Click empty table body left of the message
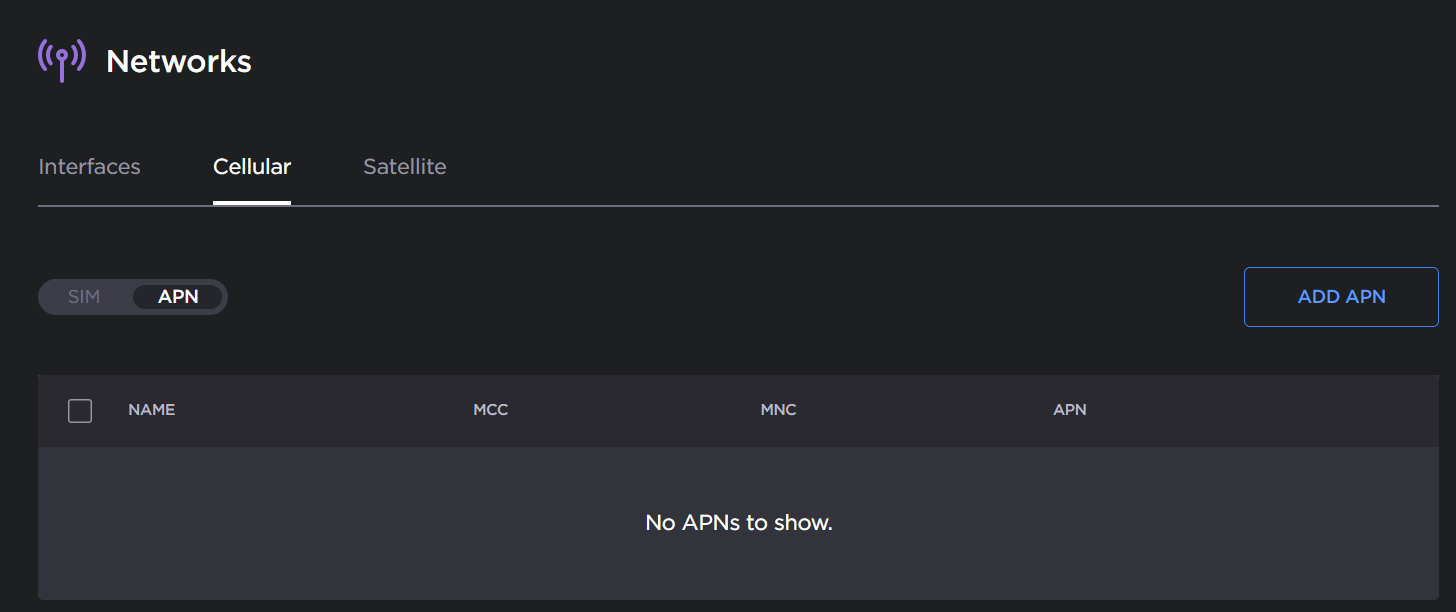 click(x=300, y=523)
